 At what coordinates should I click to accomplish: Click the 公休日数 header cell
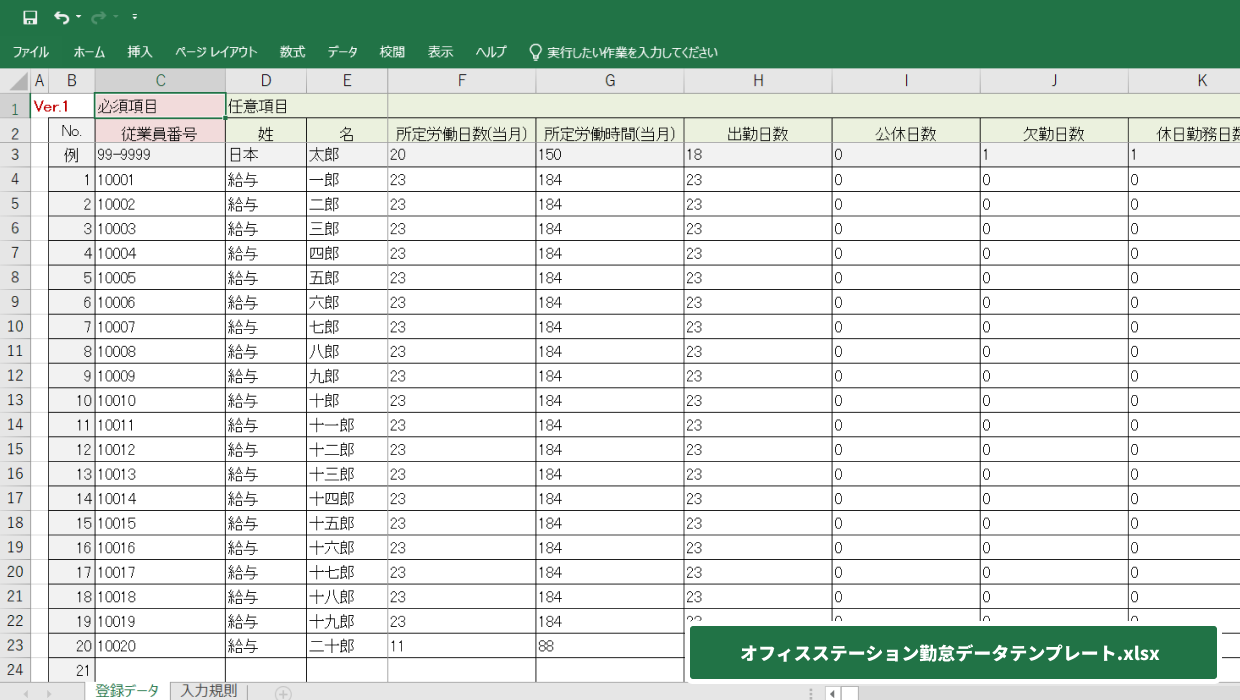906,131
